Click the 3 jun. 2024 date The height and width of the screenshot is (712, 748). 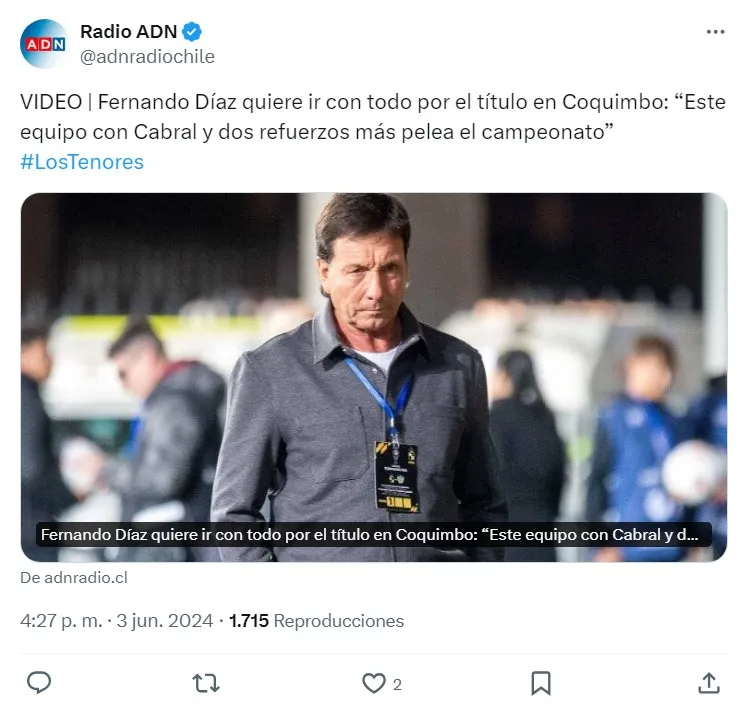(x=165, y=621)
